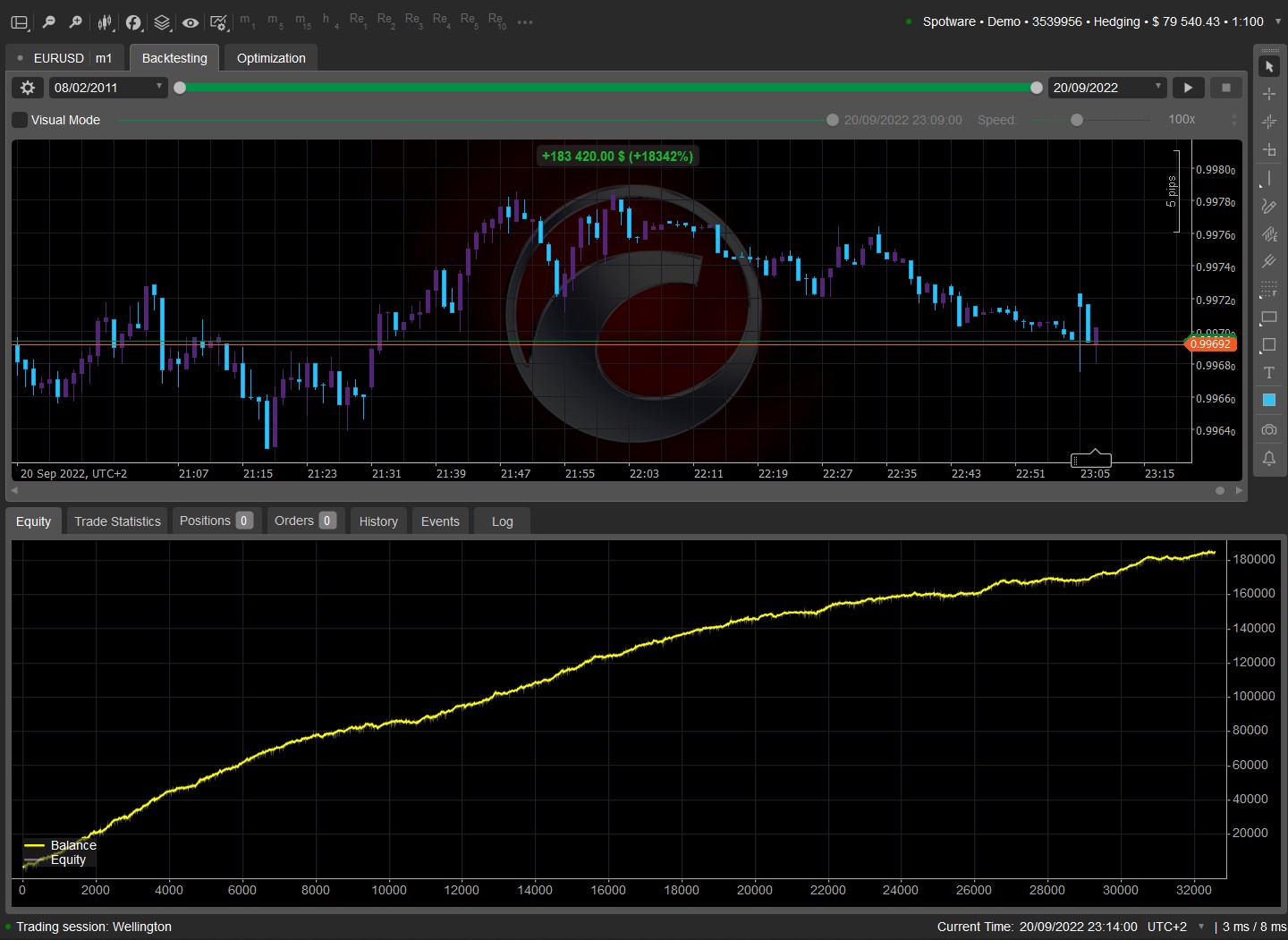Select the market snapshot crosshair tool

click(x=1269, y=122)
